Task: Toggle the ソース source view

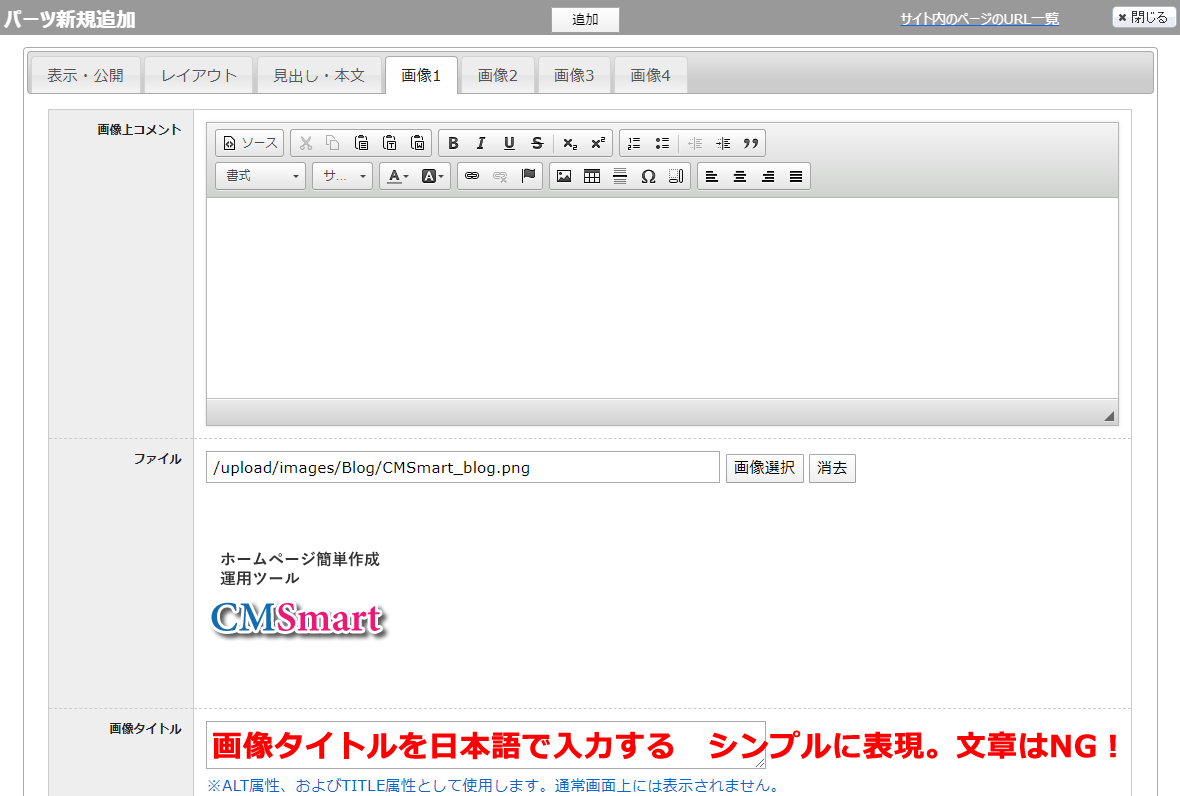Action: coord(250,143)
